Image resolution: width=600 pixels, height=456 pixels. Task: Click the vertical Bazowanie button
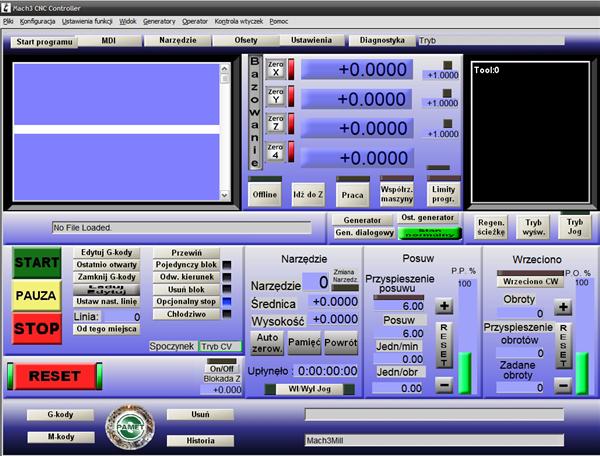tap(255, 112)
